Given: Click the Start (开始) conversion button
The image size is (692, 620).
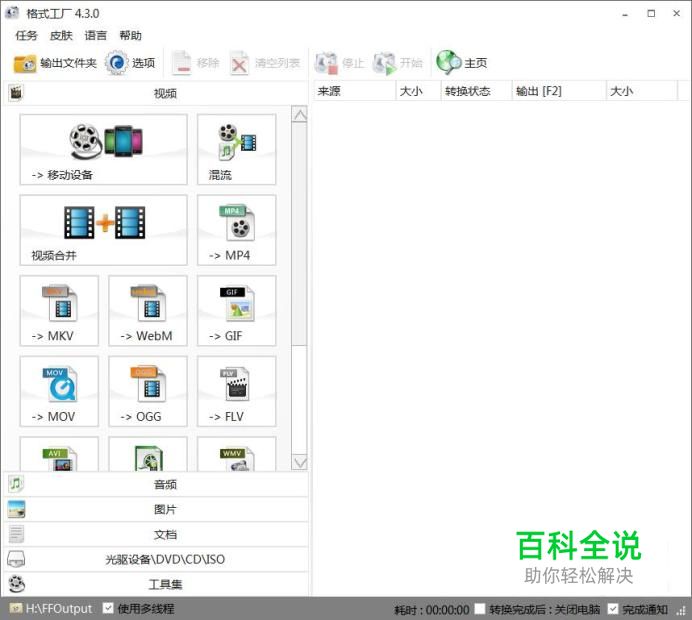Looking at the screenshot, I should tap(397, 63).
